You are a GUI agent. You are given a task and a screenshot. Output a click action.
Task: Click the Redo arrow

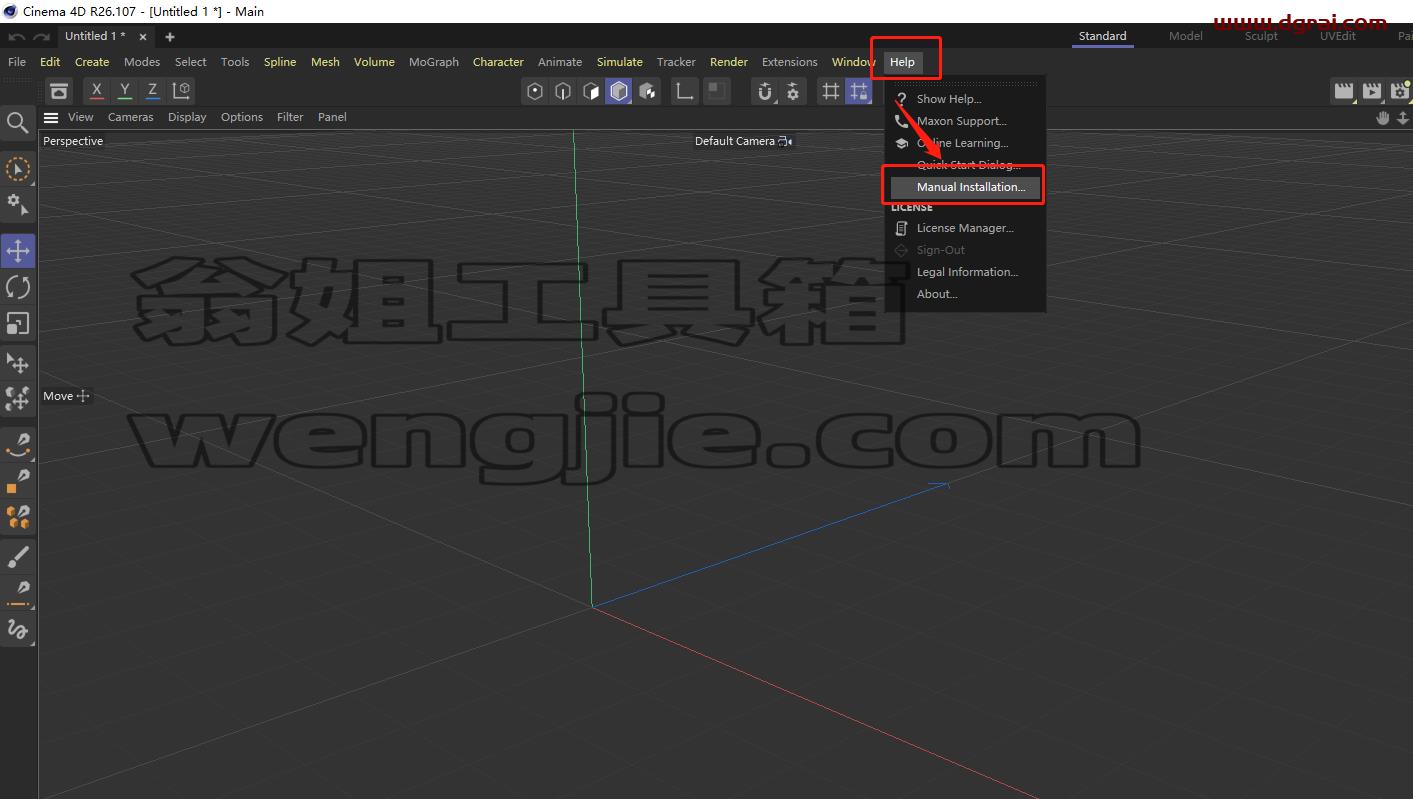point(41,37)
